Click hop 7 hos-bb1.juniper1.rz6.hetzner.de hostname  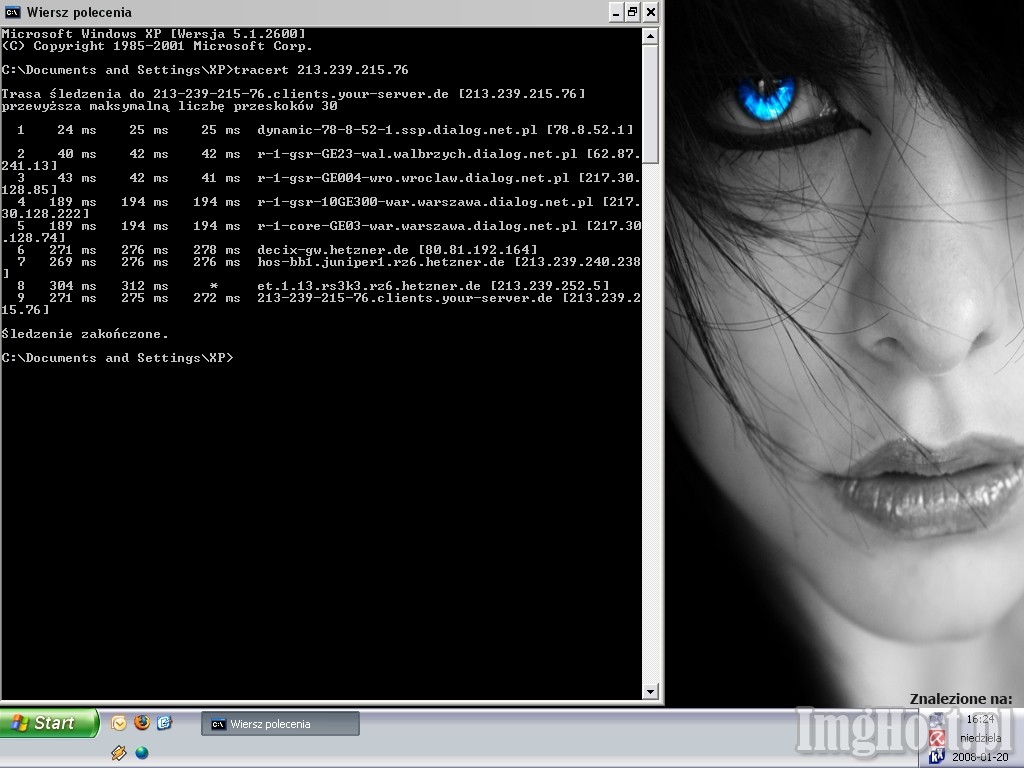coord(381,262)
